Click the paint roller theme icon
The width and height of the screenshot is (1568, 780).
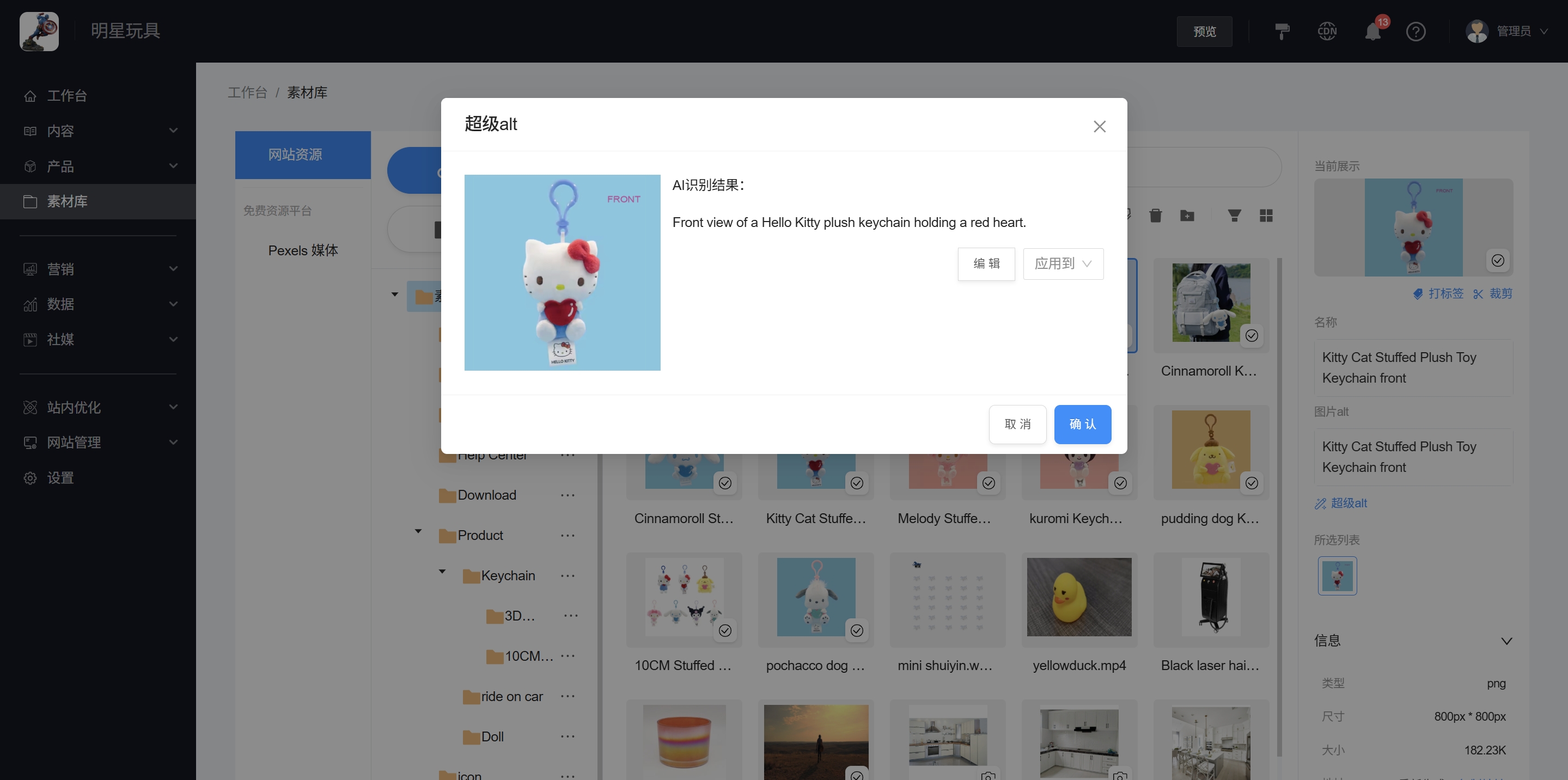point(1282,31)
